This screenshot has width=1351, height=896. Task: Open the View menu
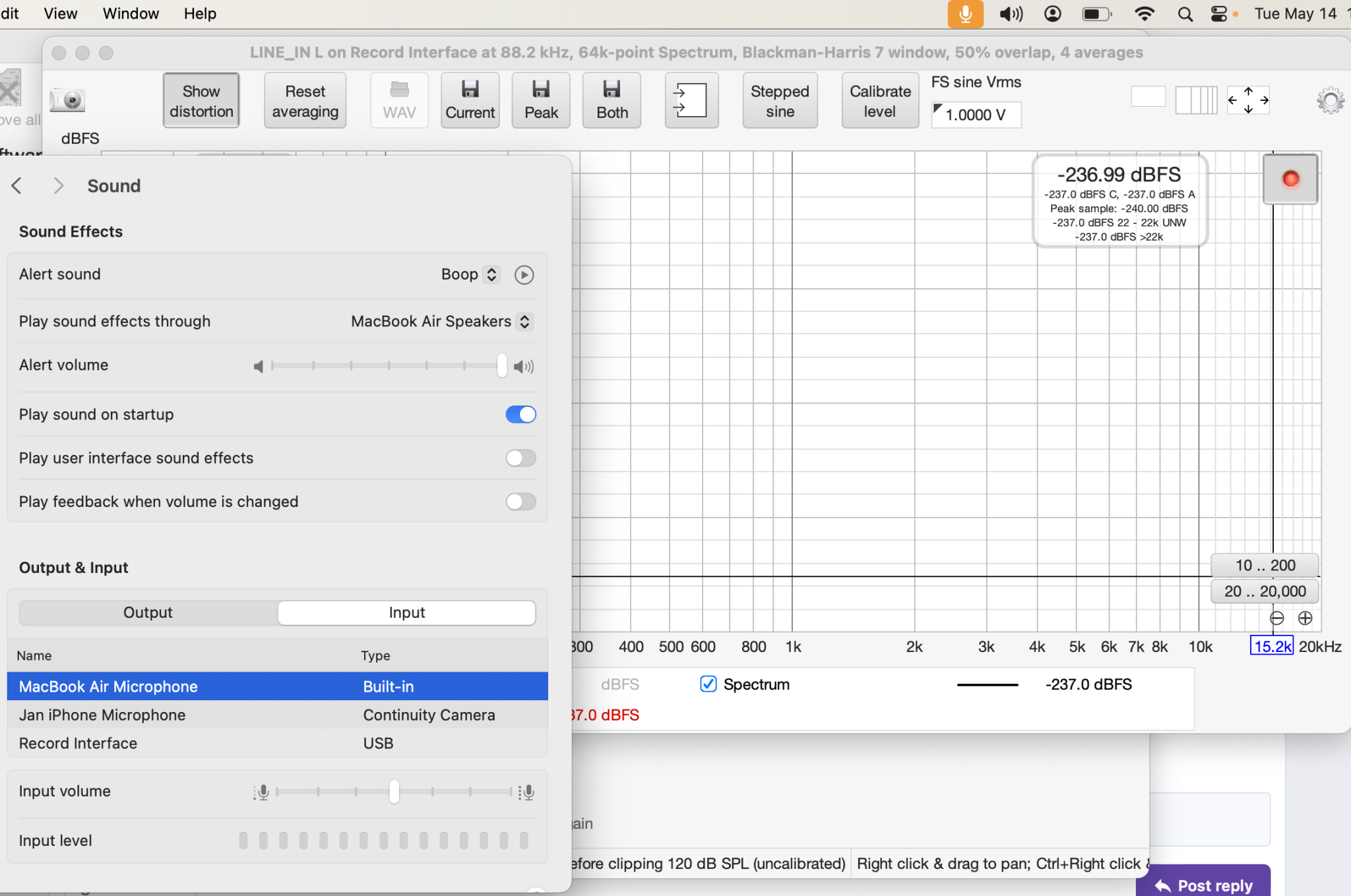click(x=60, y=13)
